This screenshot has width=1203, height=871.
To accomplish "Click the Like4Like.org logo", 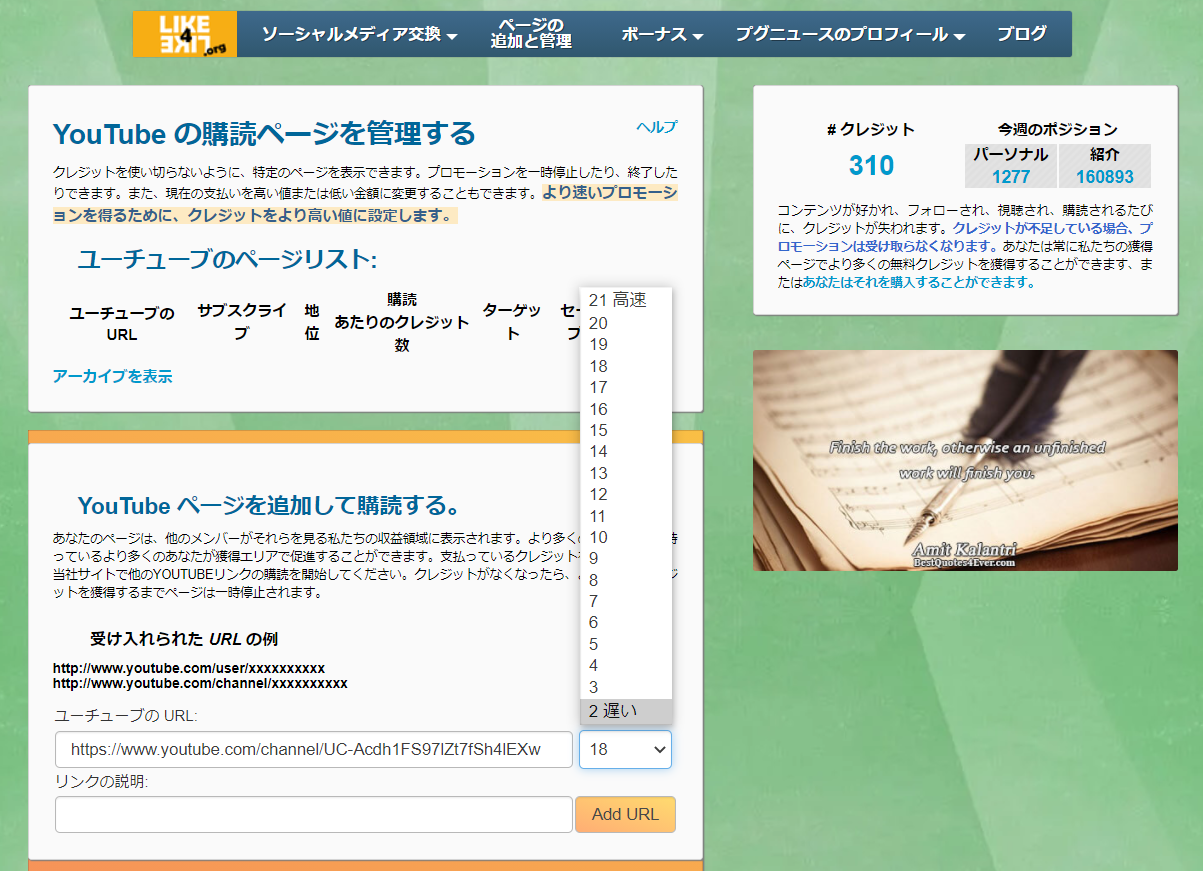I will coord(185,34).
